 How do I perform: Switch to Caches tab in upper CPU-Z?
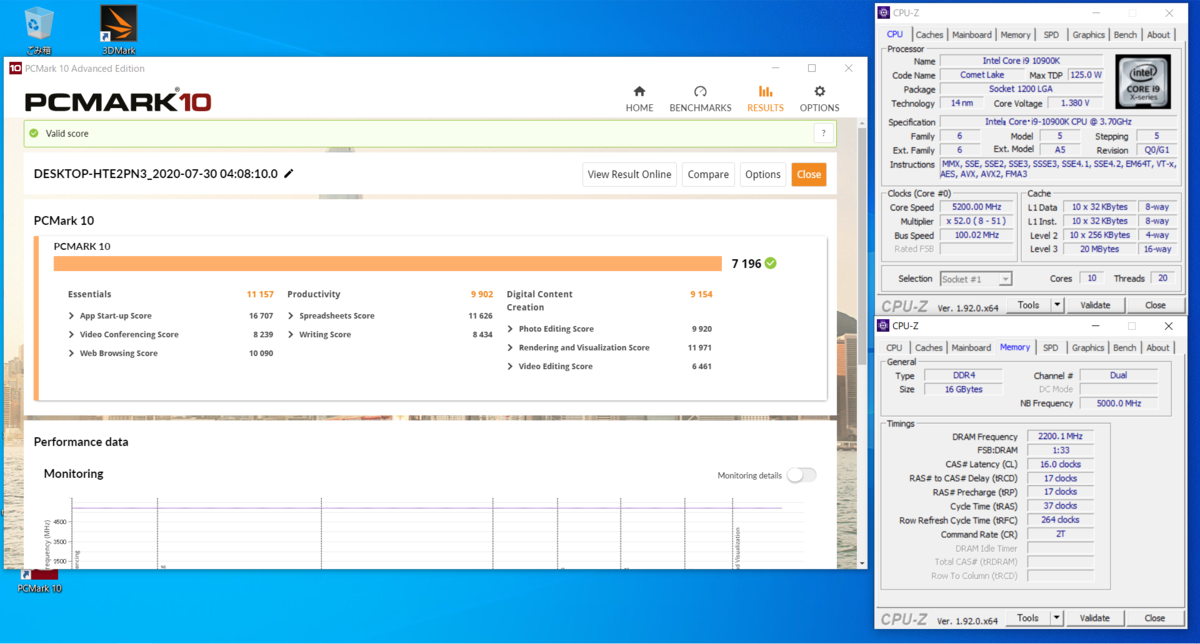(x=929, y=35)
